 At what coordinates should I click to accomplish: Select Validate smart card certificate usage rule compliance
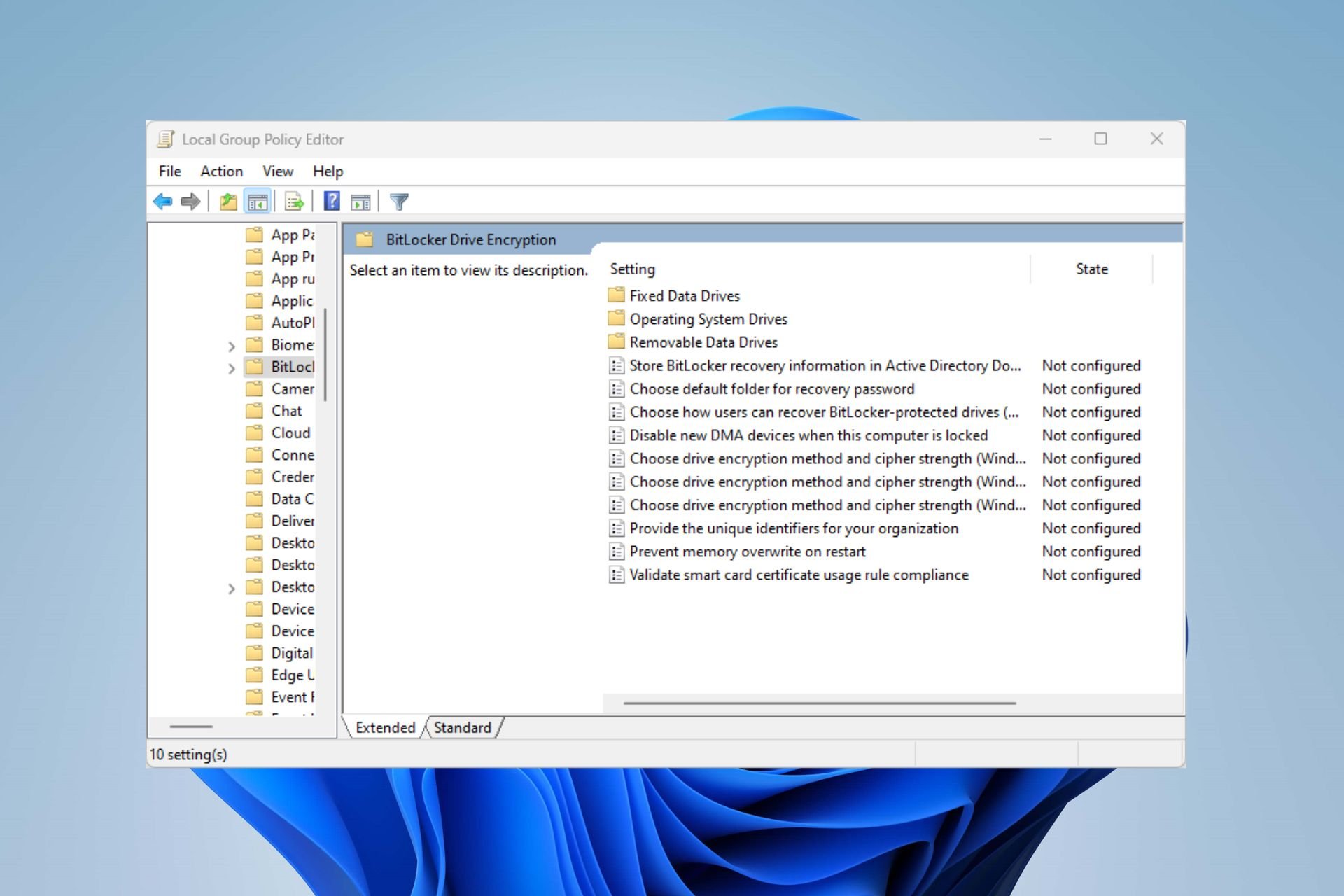click(799, 575)
